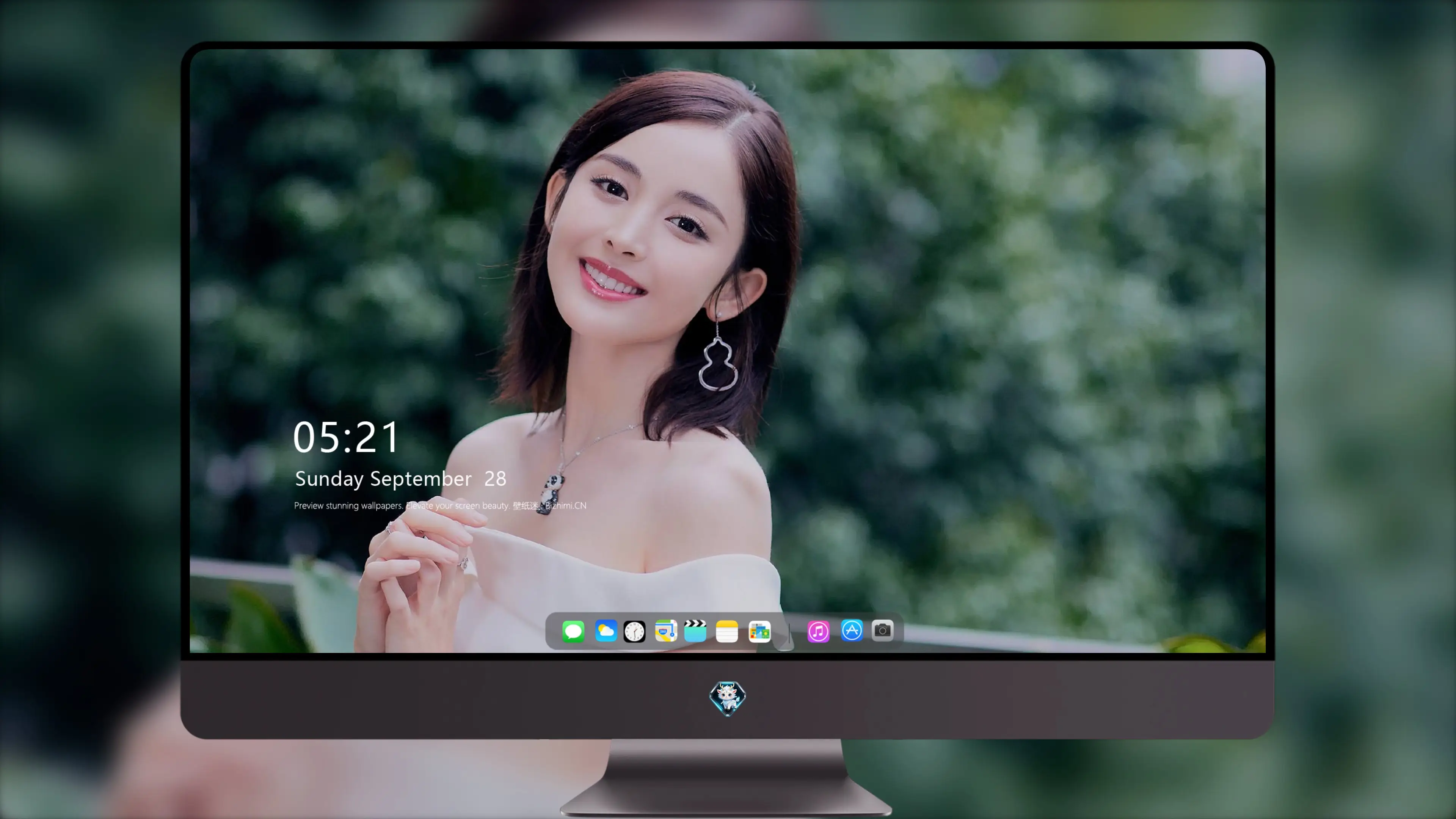Open the yellow Notes app in the dock
Viewport: 1456px width, 819px height.
tap(727, 631)
